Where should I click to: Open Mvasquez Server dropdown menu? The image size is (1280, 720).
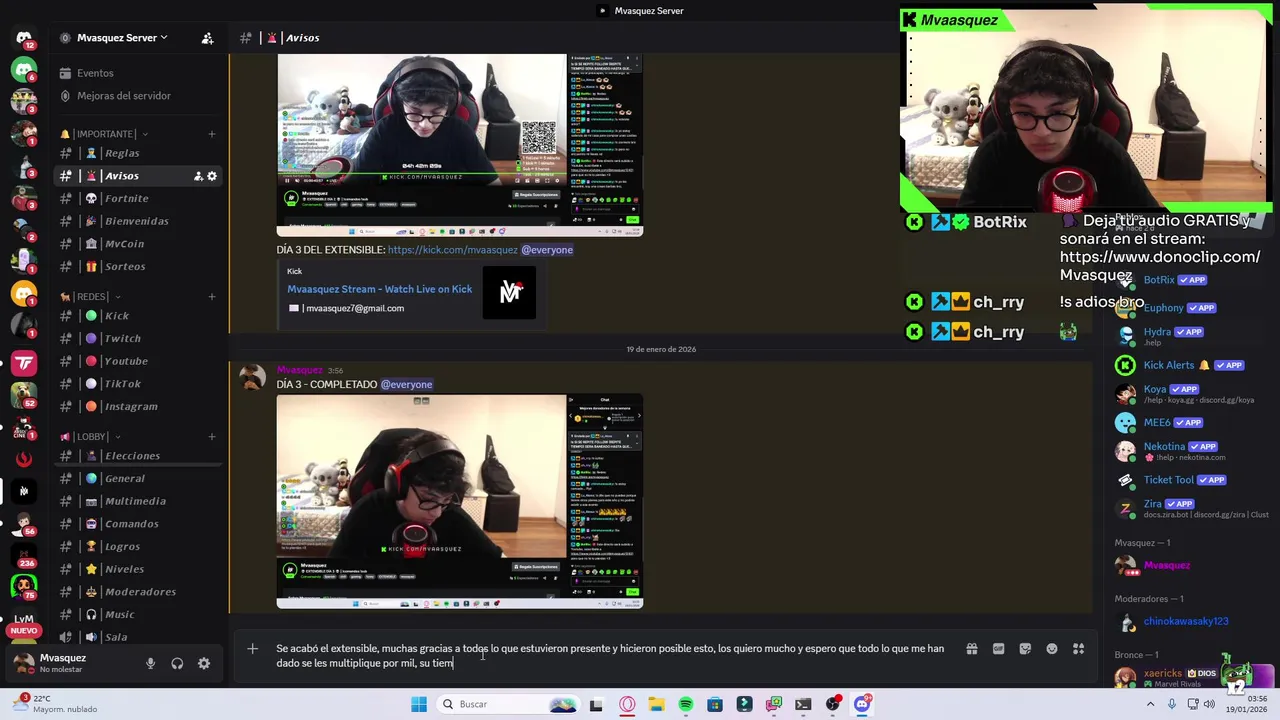click(x=122, y=38)
